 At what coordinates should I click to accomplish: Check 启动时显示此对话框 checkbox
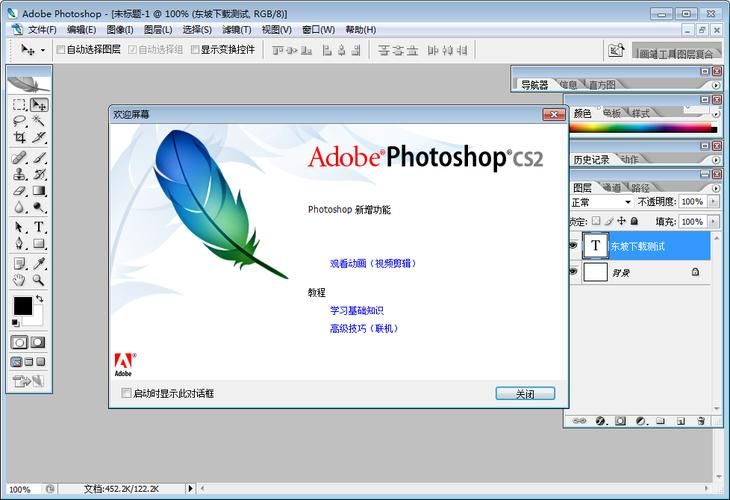coord(126,393)
